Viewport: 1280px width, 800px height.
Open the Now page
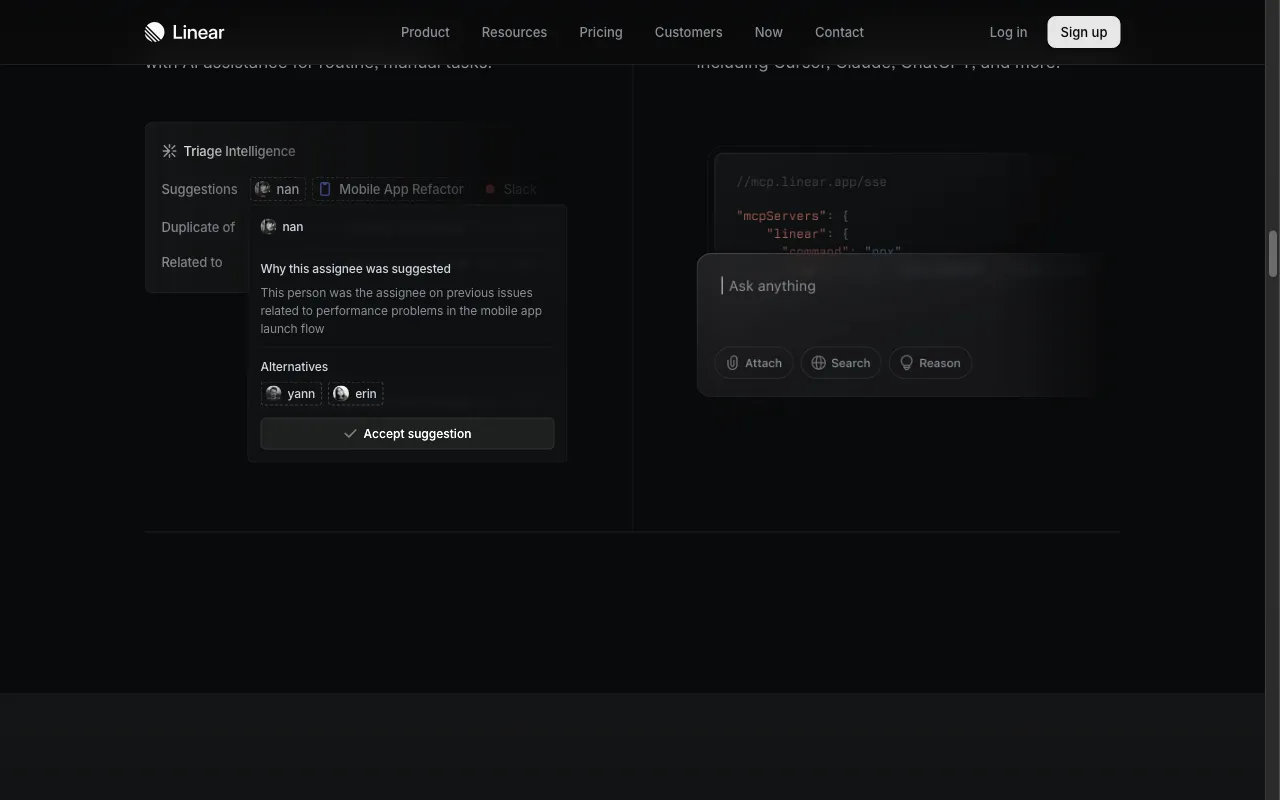point(768,32)
